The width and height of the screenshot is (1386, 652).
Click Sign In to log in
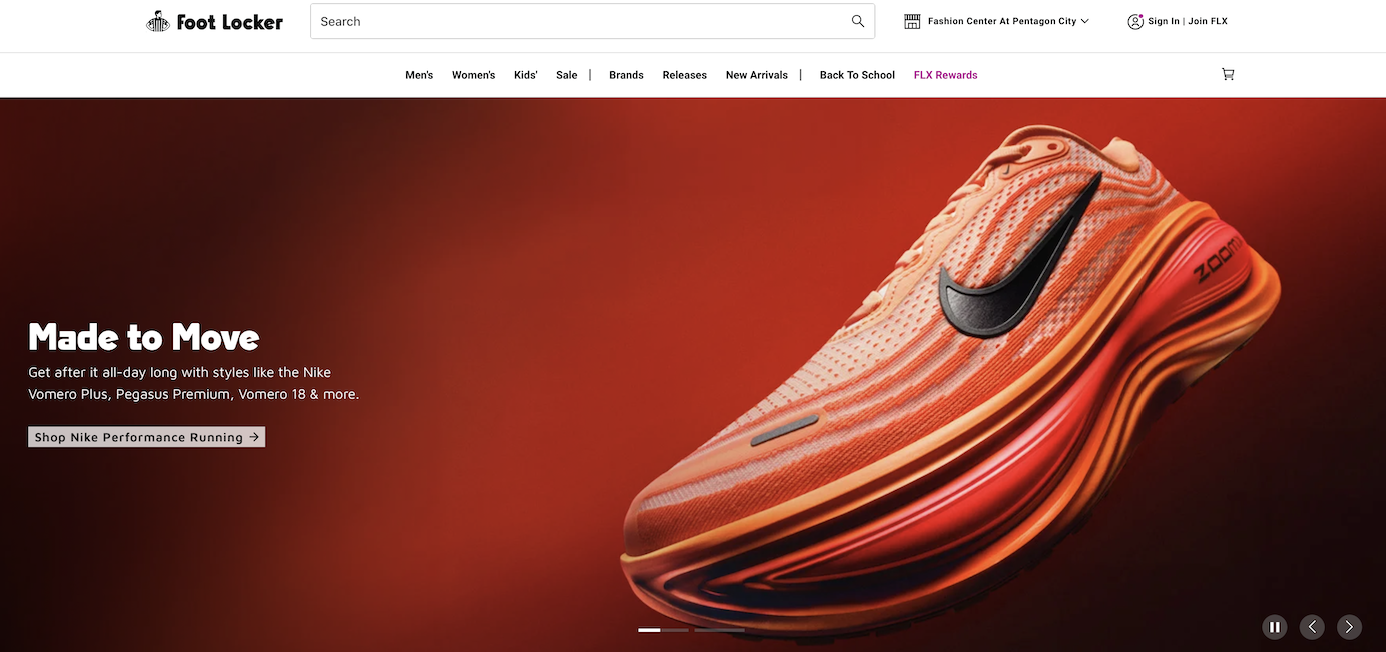point(1163,20)
